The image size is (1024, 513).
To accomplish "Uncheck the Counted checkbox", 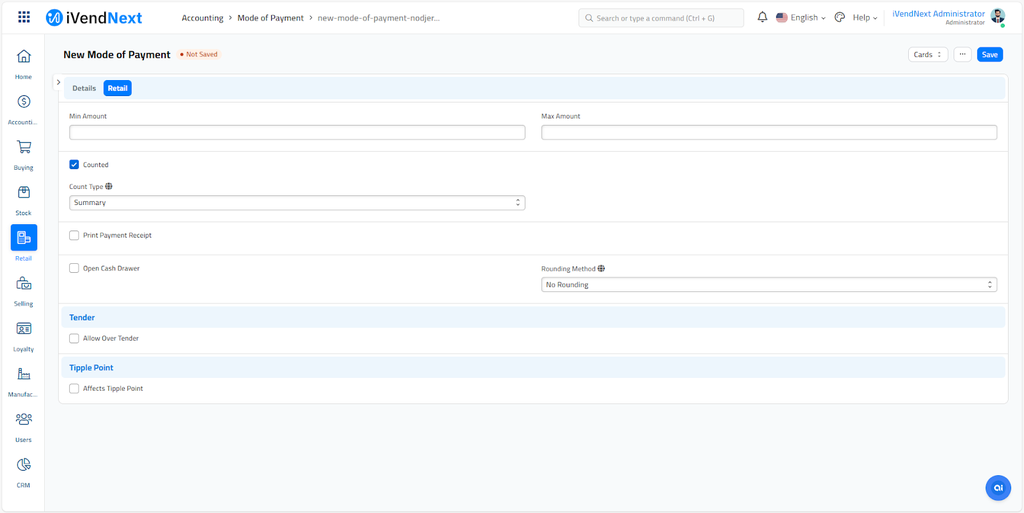I will point(74,165).
